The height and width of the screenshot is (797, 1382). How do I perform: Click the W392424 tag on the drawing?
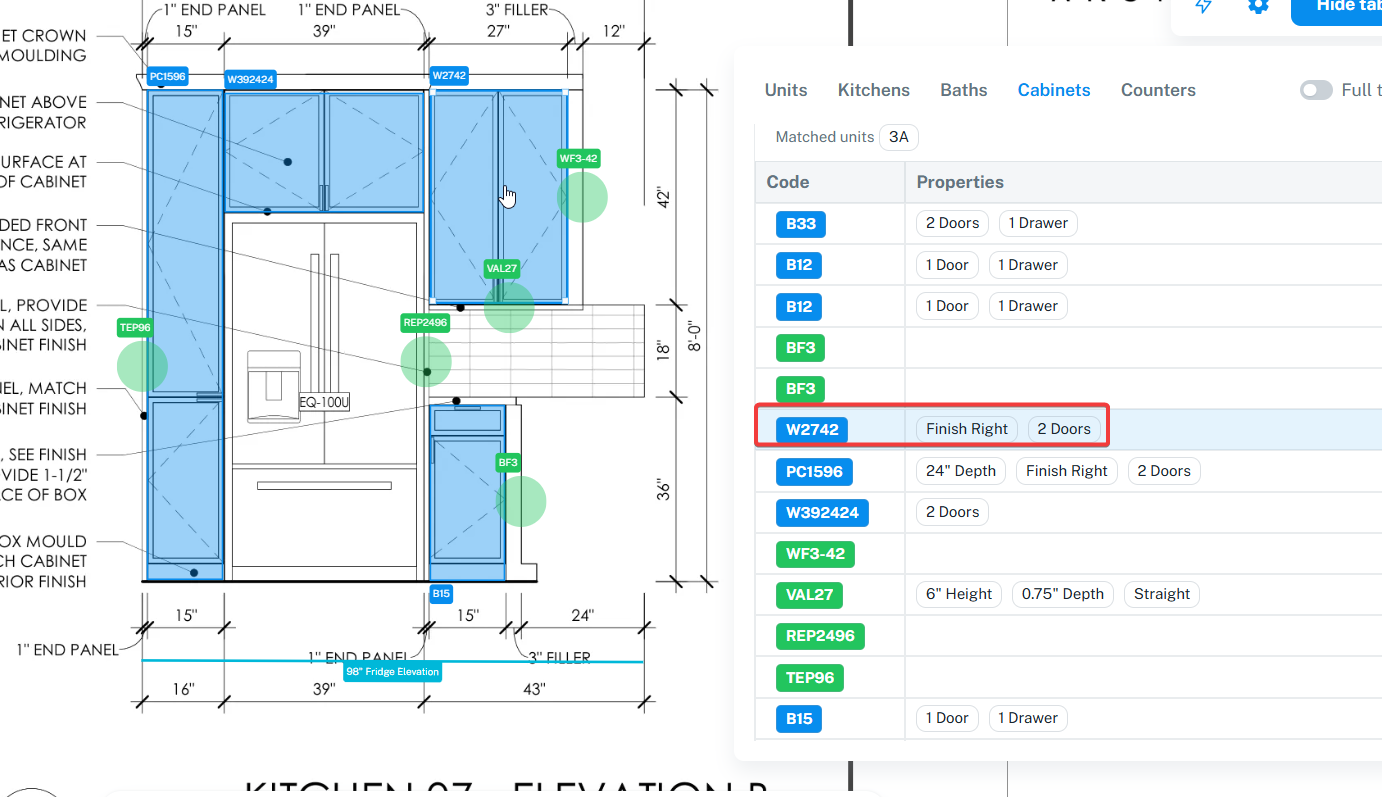250,79
